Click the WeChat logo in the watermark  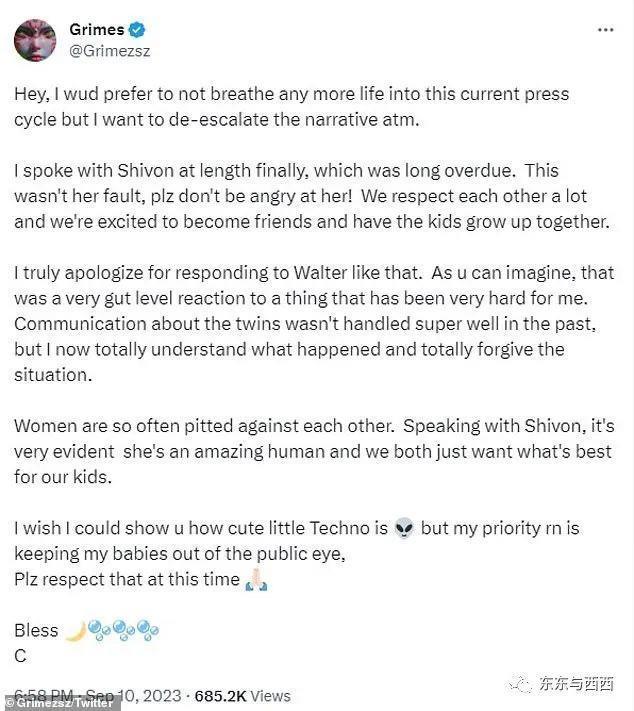pos(521,684)
